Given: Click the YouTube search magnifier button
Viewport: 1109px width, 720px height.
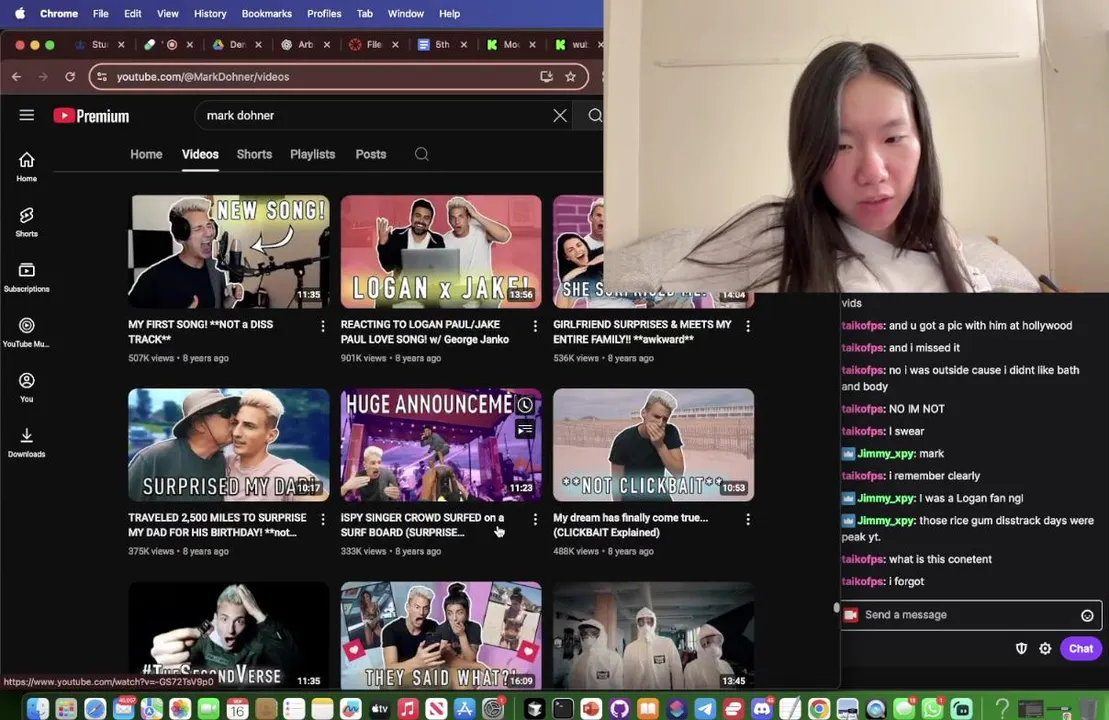Looking at the screenshot, I should click(595, 115).
